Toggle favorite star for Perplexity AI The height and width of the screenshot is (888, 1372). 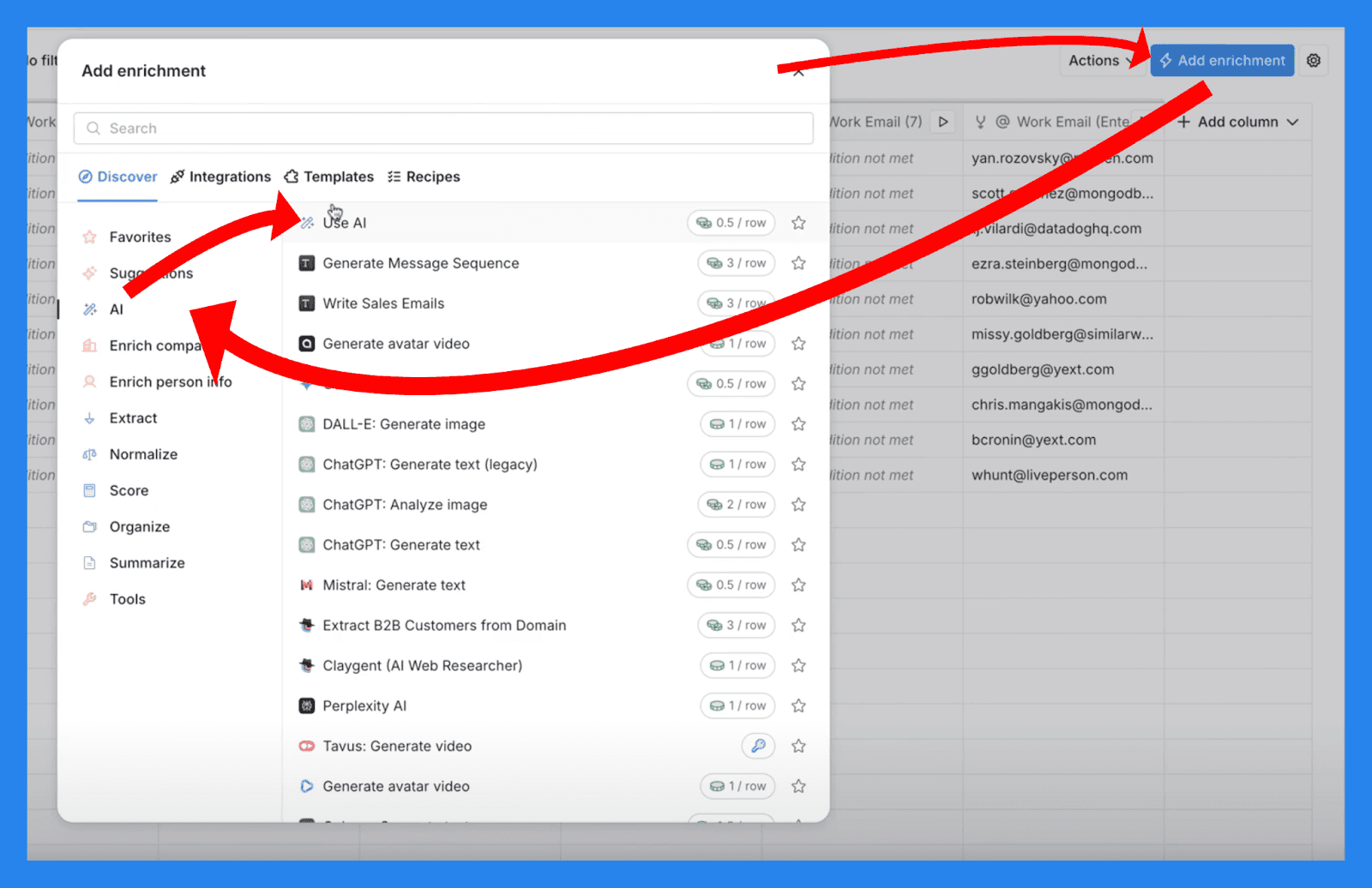[x=798, y=705]
